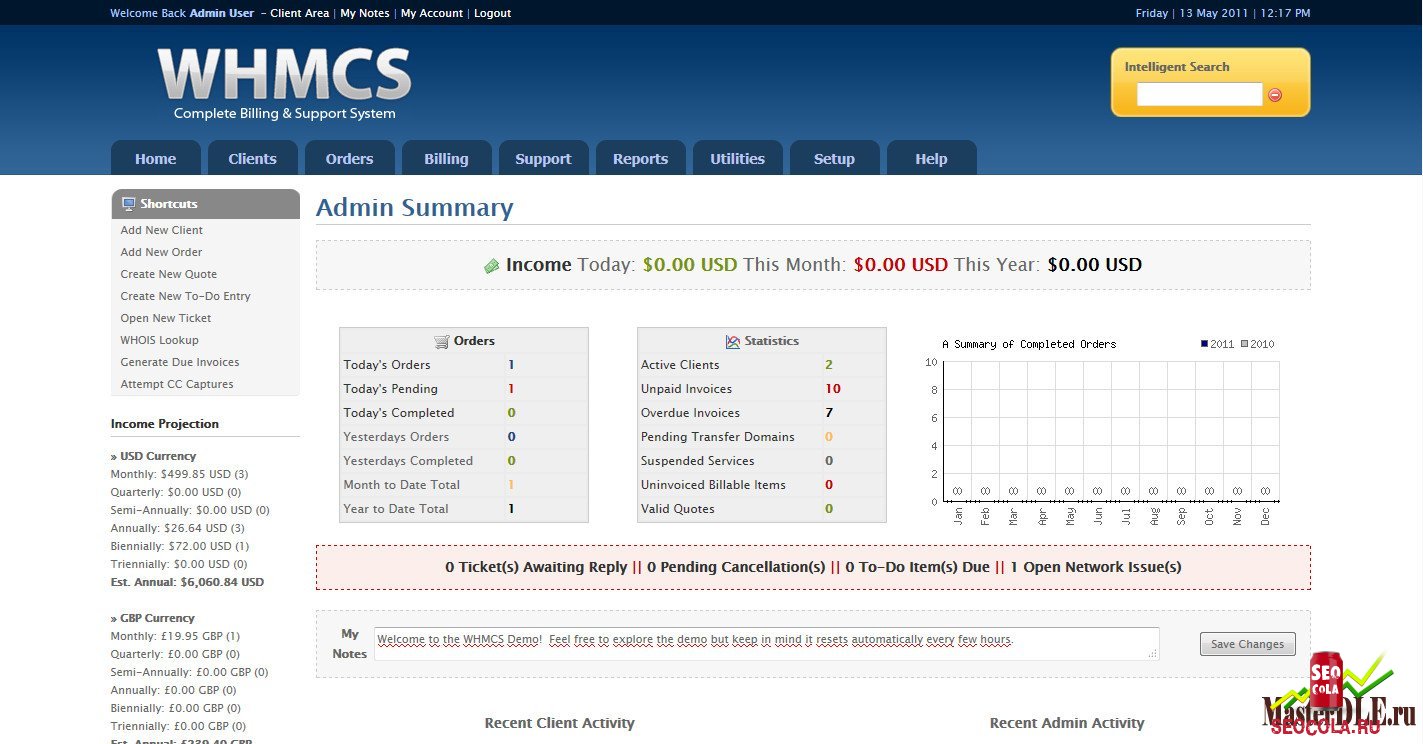The image size is (1423, 744).
Task: Click Today's Completed count value
Action: pos(511,413)
